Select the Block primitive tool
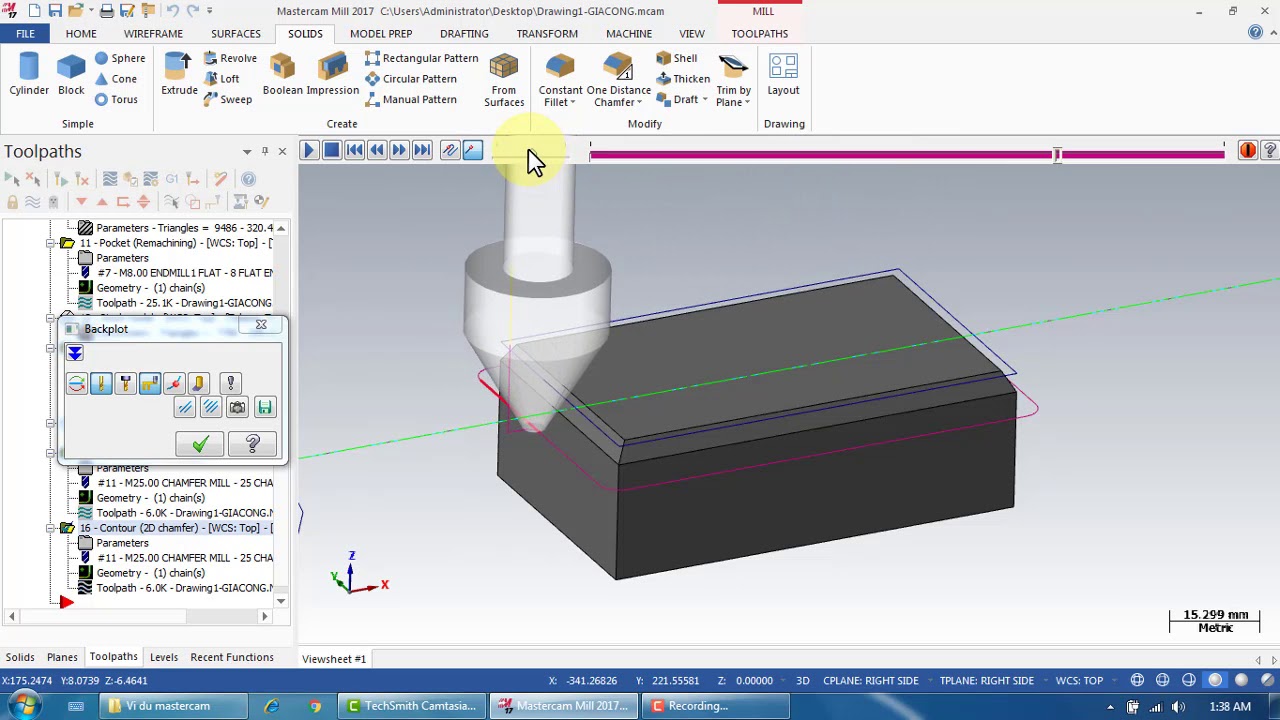The height and width of the screenshot is (720, 1280). click(71, 75)
